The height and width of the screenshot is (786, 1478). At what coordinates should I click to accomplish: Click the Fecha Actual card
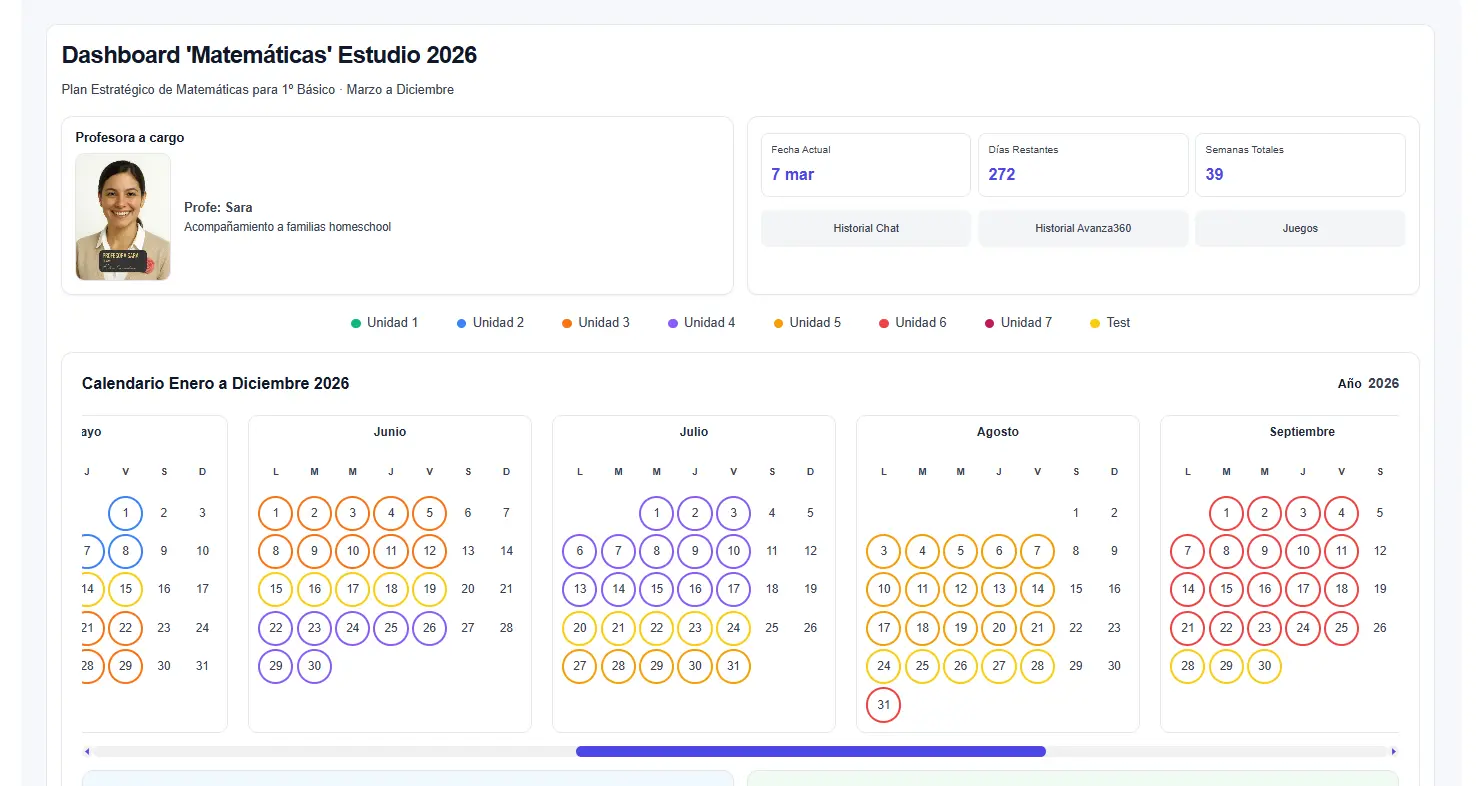(865, 164)
